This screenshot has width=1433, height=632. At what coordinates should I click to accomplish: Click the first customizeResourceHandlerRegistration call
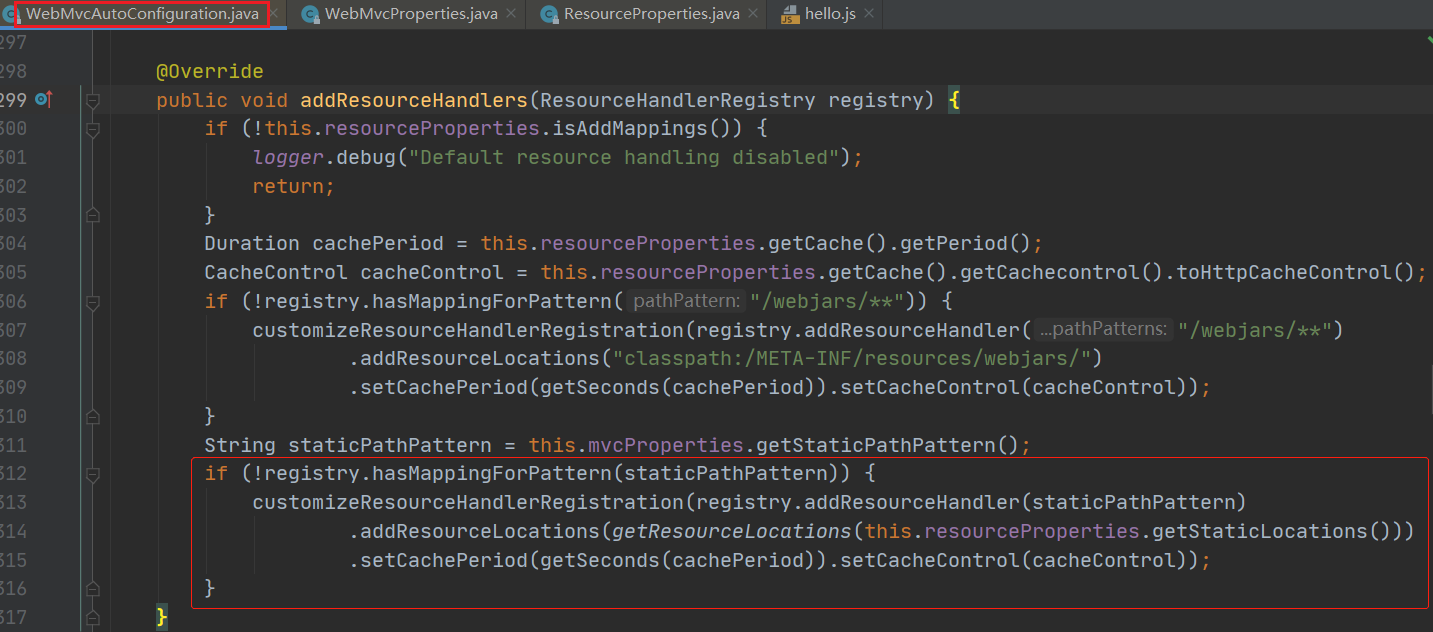pos(468,329)
